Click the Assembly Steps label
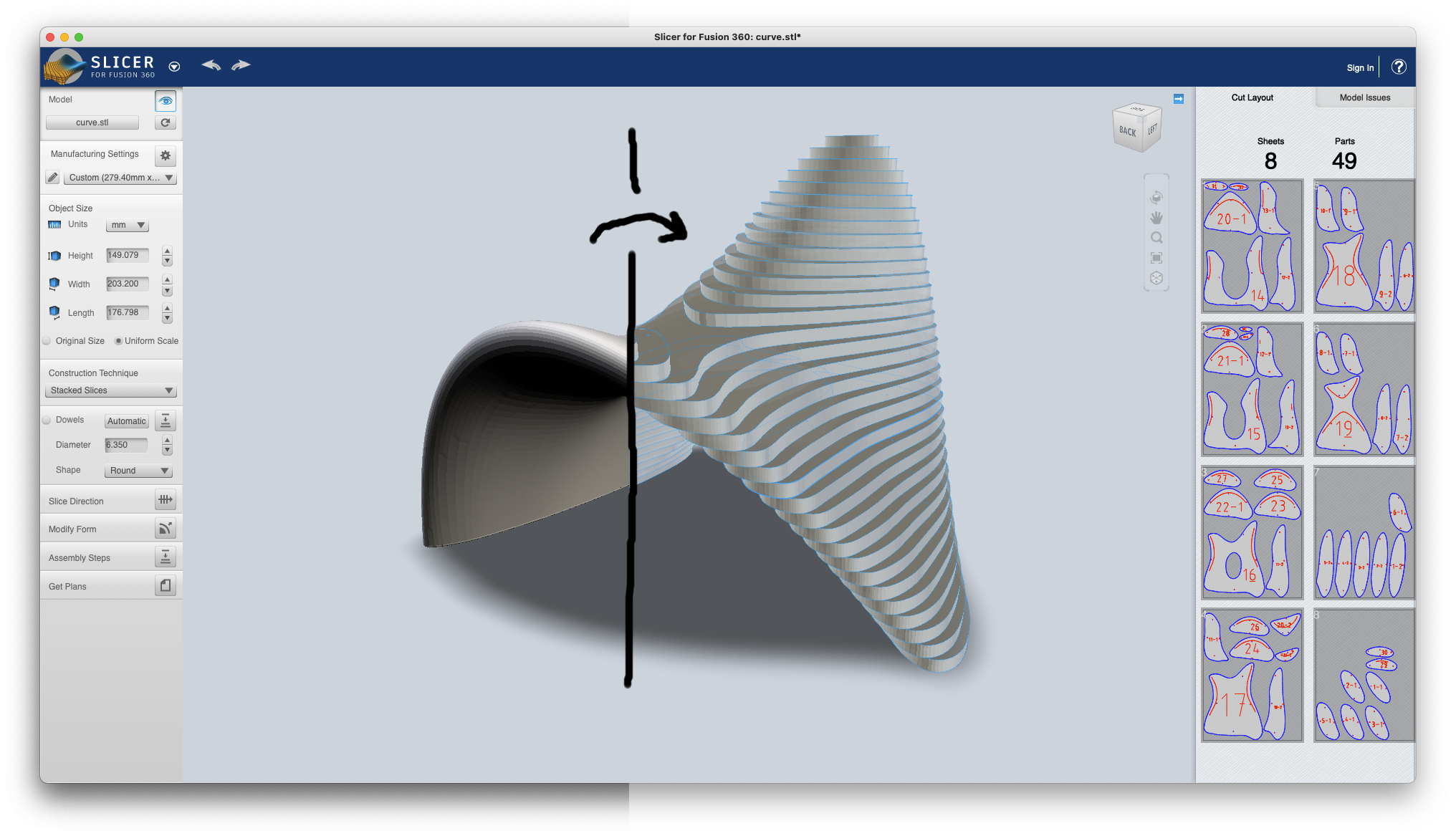 pos(80,558)
